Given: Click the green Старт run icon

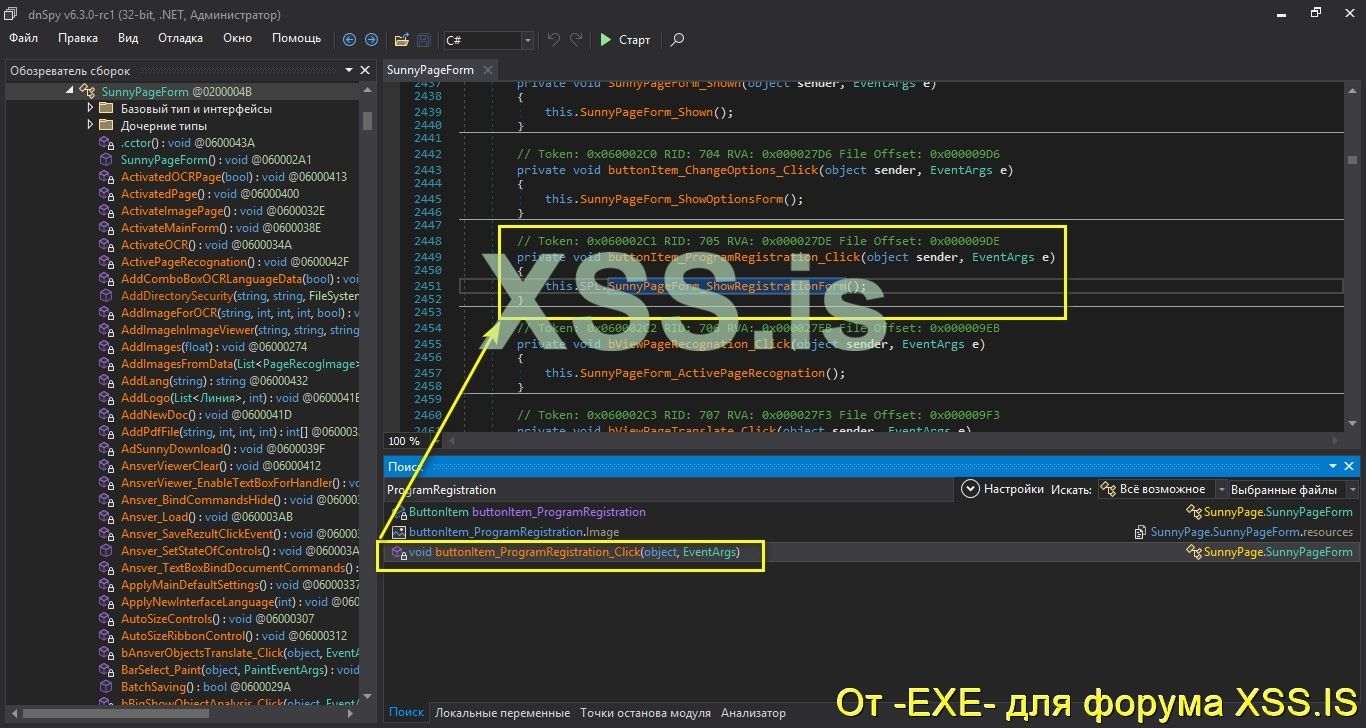Looking at the screenshot, I should point(605,40).
